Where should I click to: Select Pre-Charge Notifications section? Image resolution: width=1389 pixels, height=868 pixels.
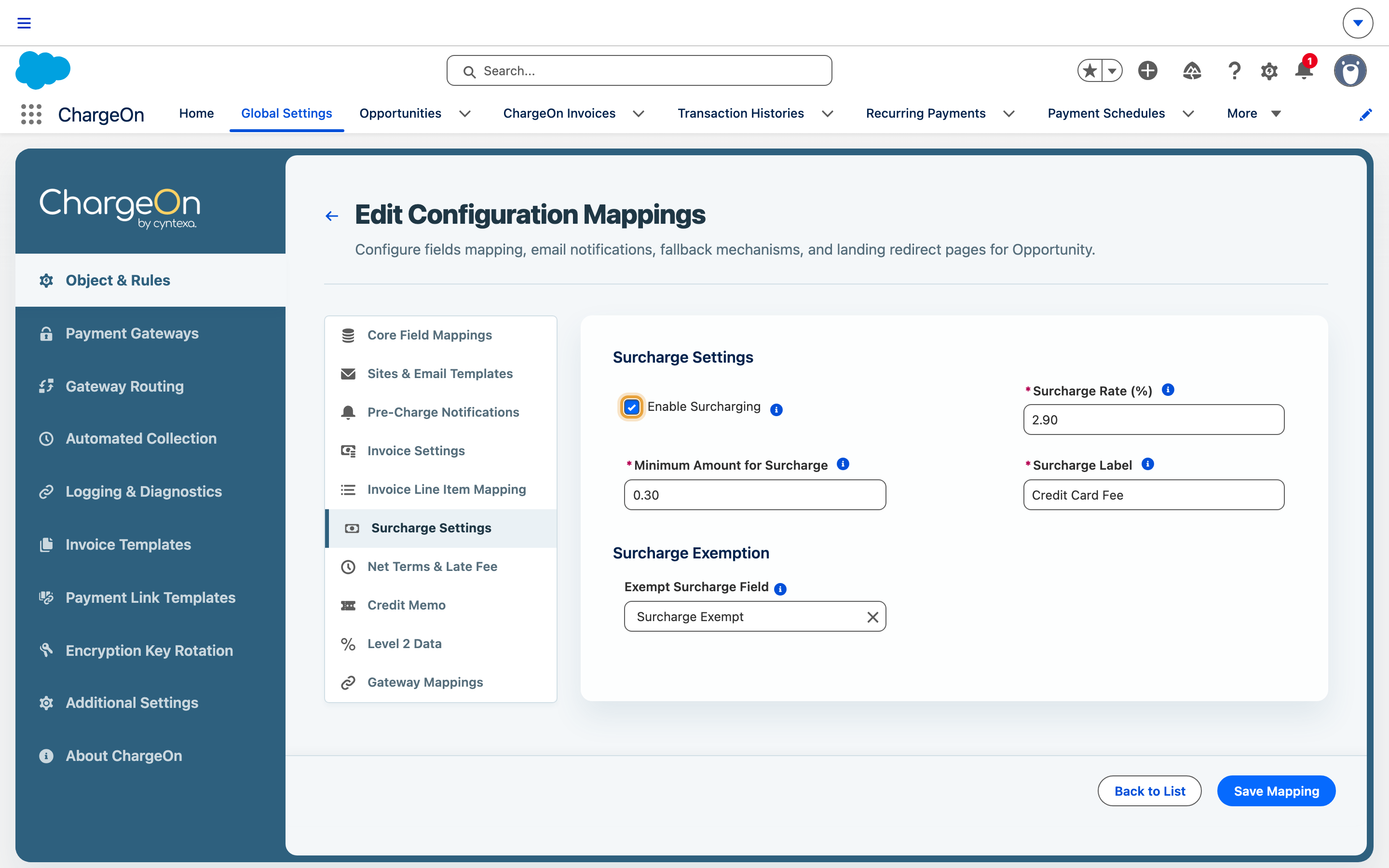tap(441, 412)
